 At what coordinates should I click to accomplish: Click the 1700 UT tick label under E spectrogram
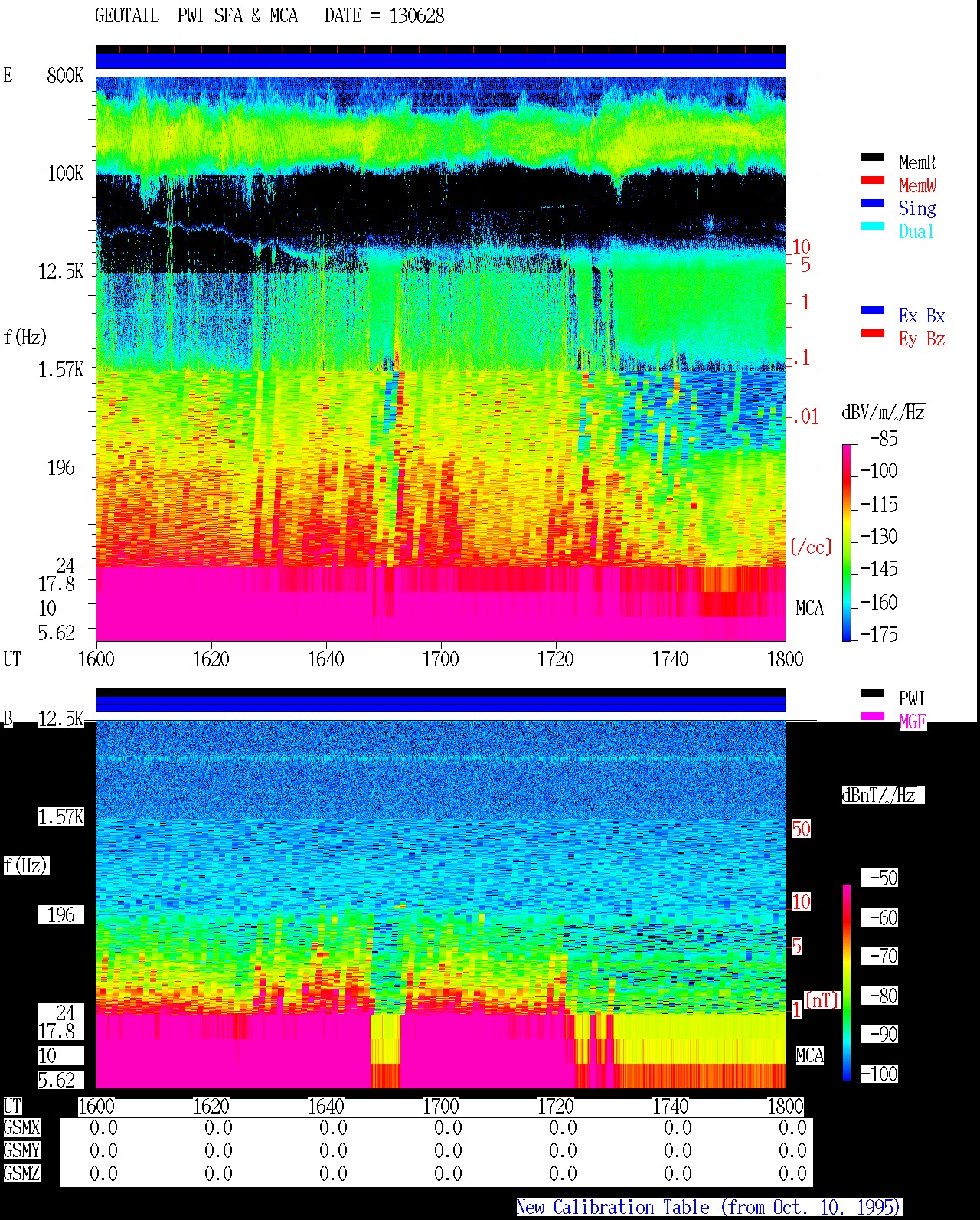click(x=440, y=659)
